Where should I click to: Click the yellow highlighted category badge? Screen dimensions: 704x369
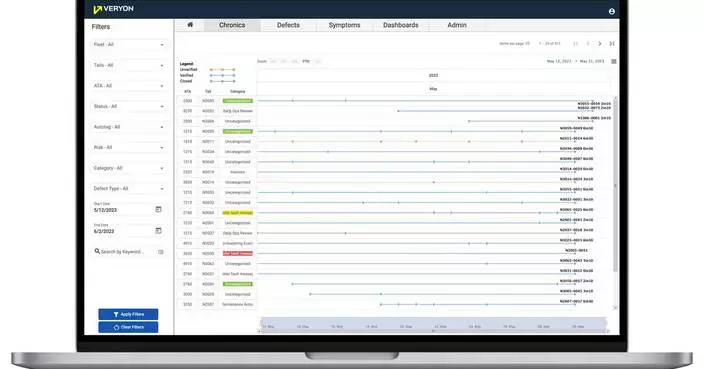click(238, 213)
